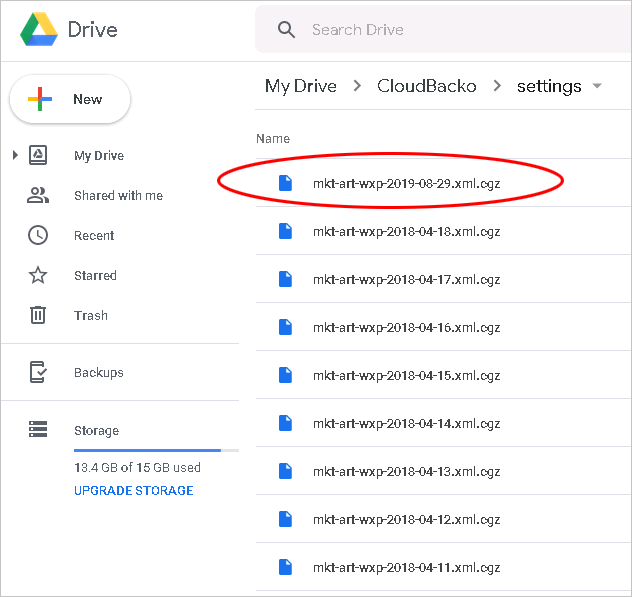Select file mkt-art-wxp-2018-04-14.xml.cgz
Viewport: 632px width, 597px height.
[443, 423]
